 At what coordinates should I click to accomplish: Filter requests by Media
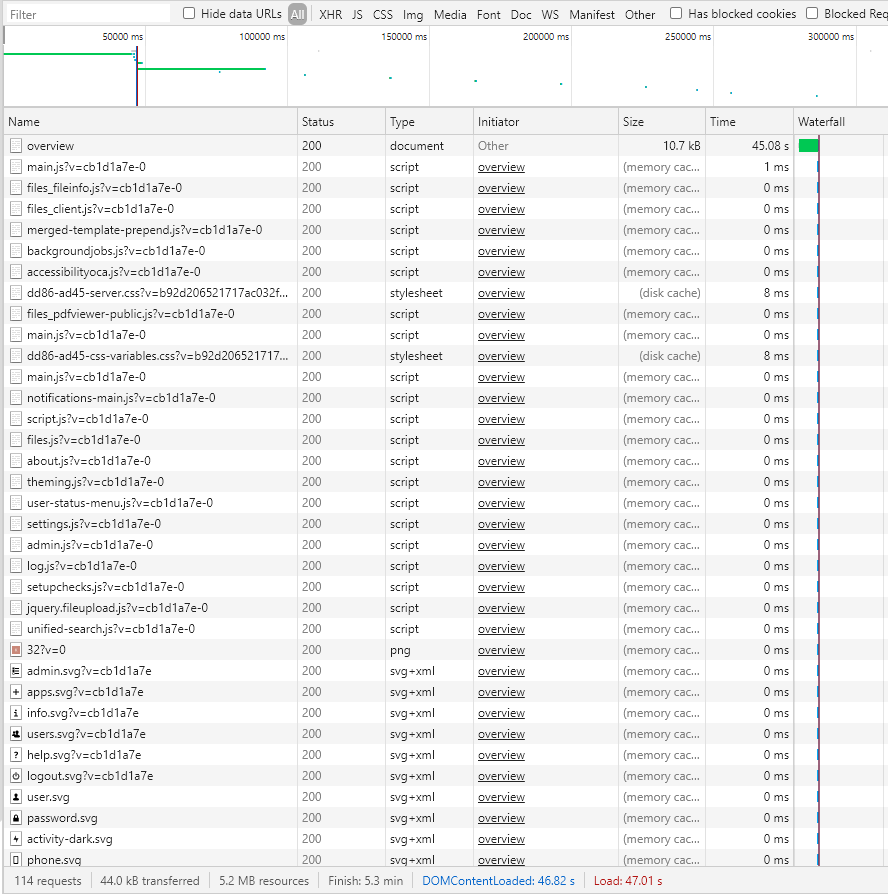click(x=450, y=15)
